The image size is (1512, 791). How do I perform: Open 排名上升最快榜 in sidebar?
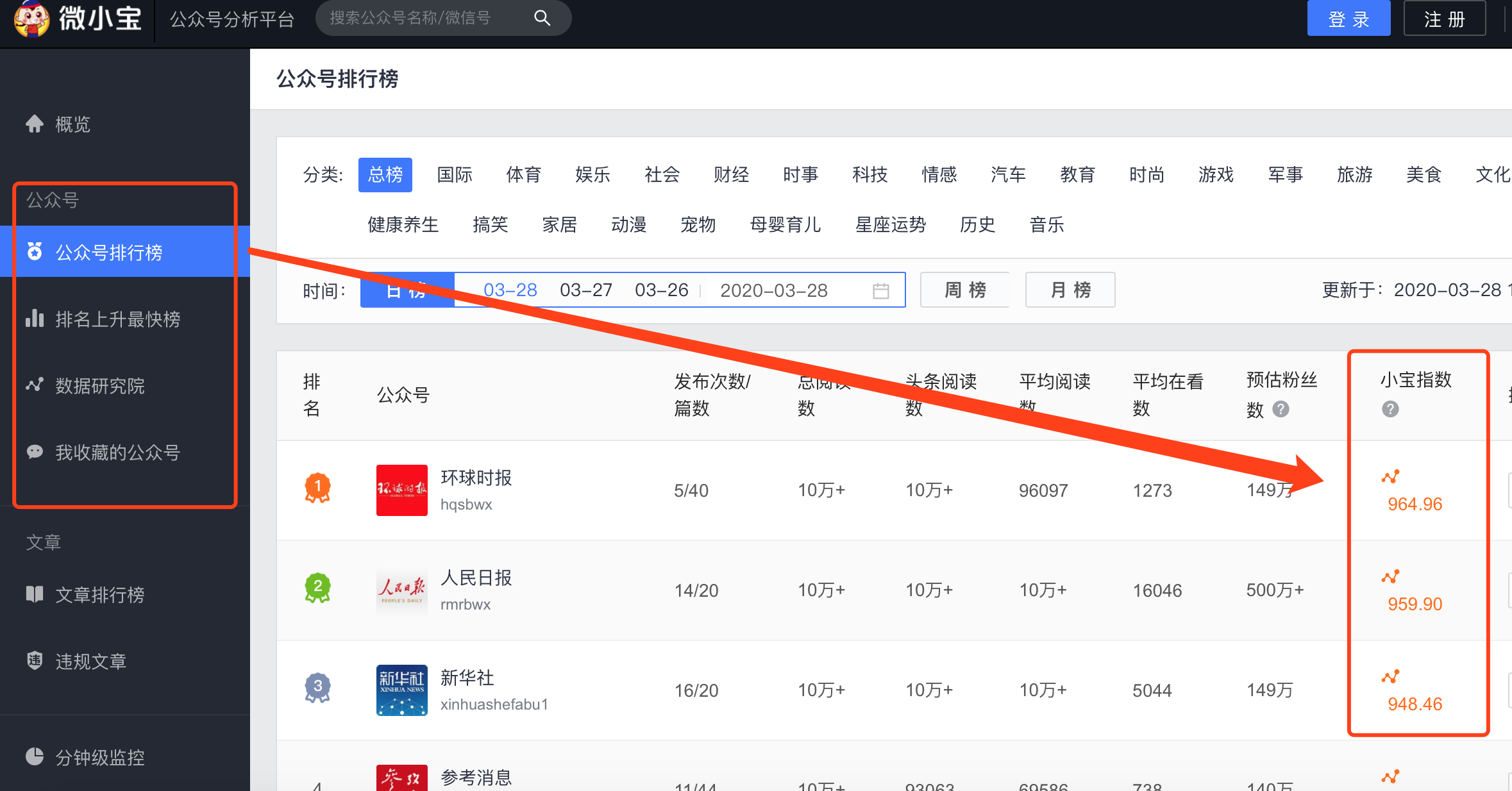(x=117, y=319)
